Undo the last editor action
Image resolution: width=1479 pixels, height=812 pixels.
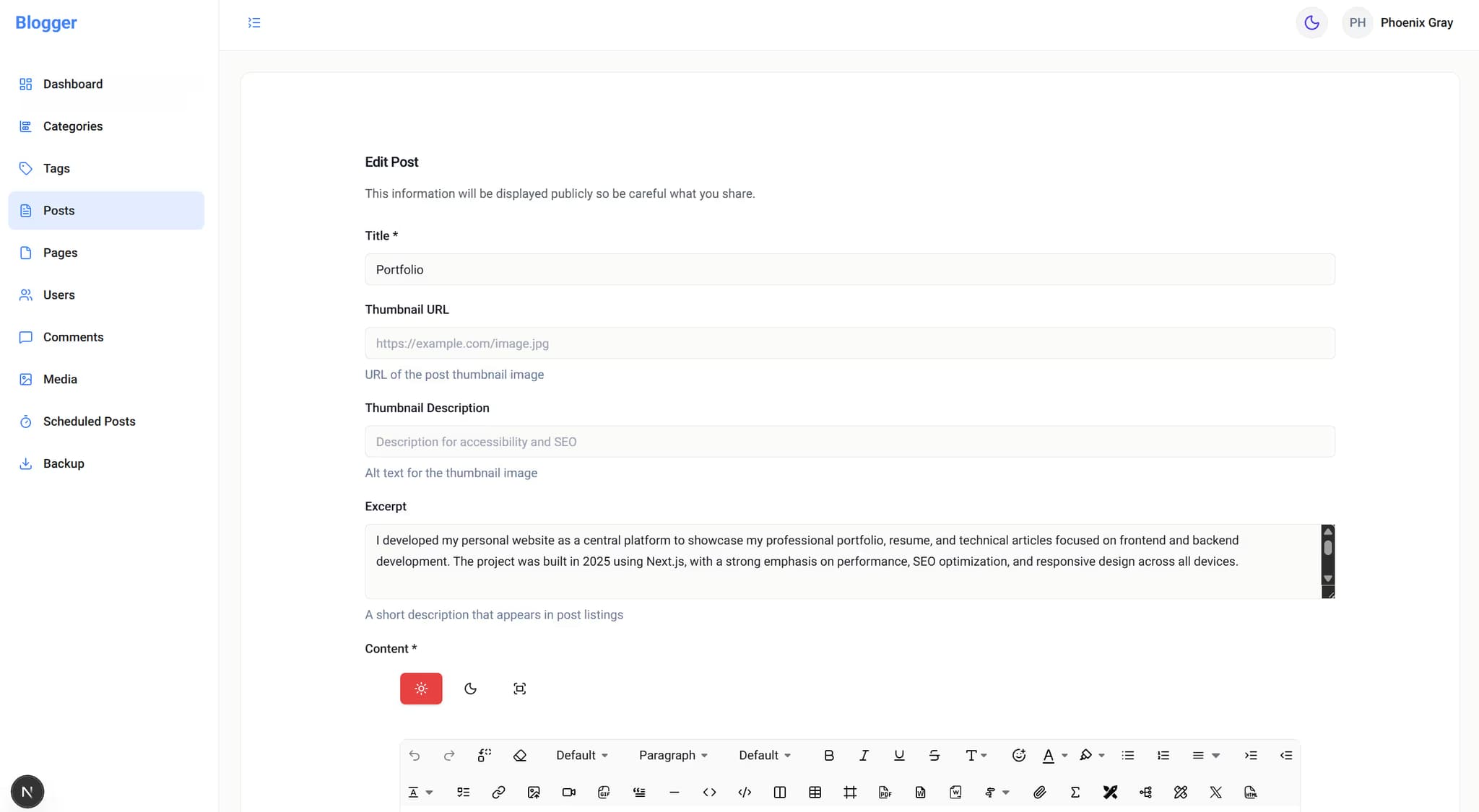point(415,755)
